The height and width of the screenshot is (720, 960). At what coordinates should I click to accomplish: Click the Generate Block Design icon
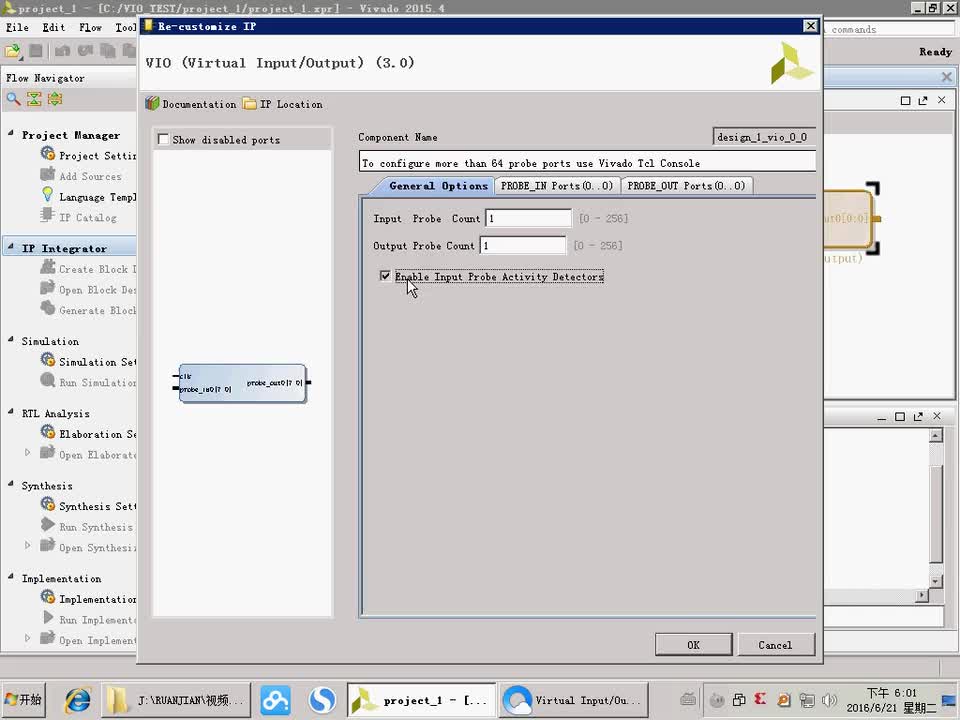click(x=48, y=309)
